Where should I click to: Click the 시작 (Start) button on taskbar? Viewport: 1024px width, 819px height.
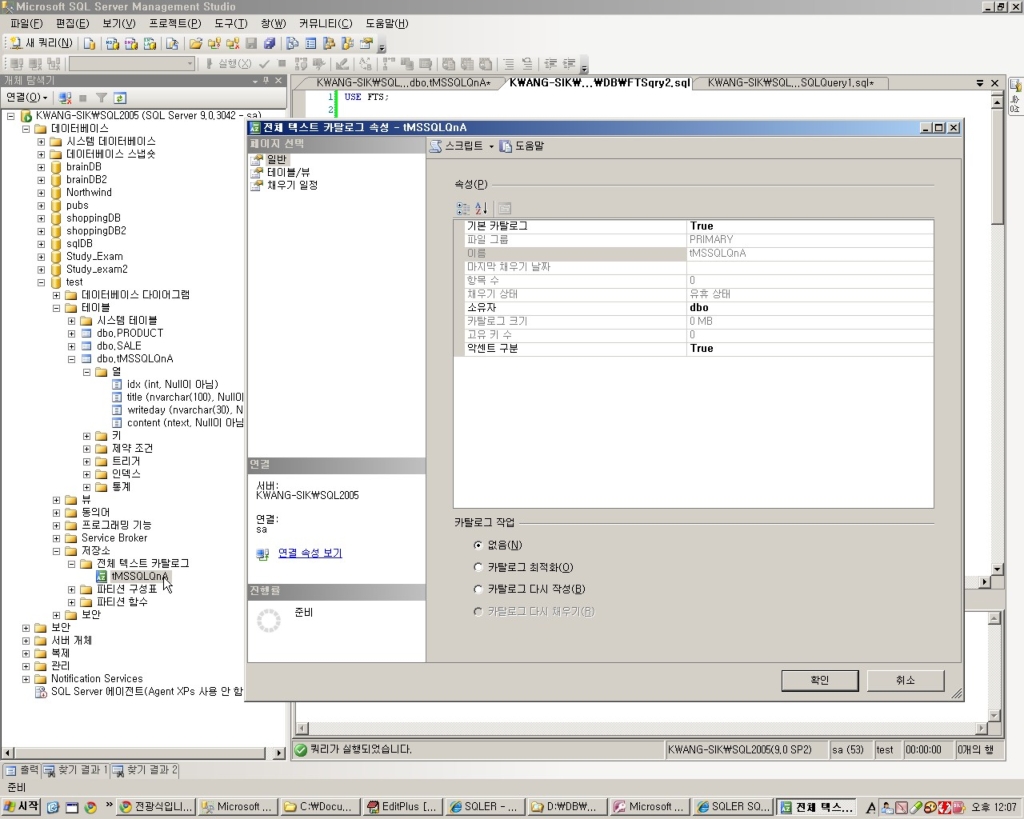coord(22,807)
